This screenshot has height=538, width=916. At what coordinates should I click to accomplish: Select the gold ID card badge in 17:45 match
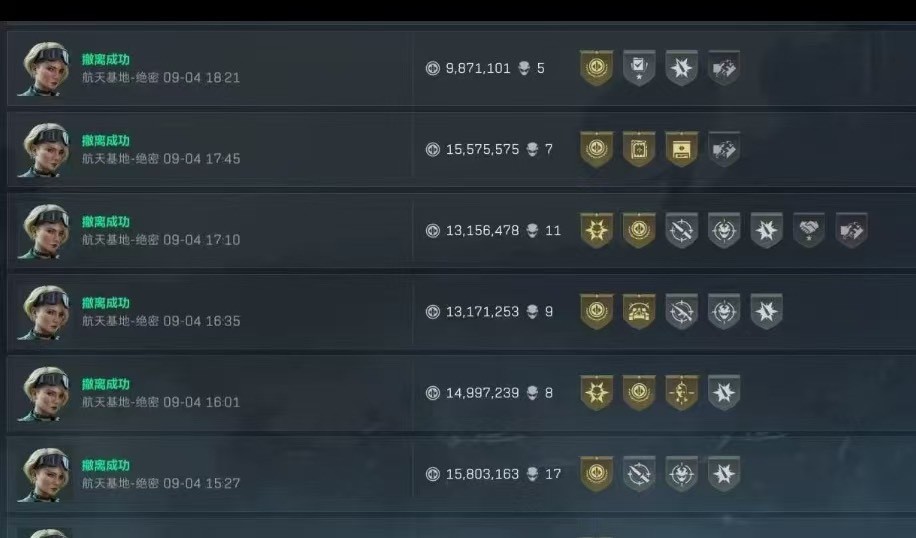tap(681, 149)
